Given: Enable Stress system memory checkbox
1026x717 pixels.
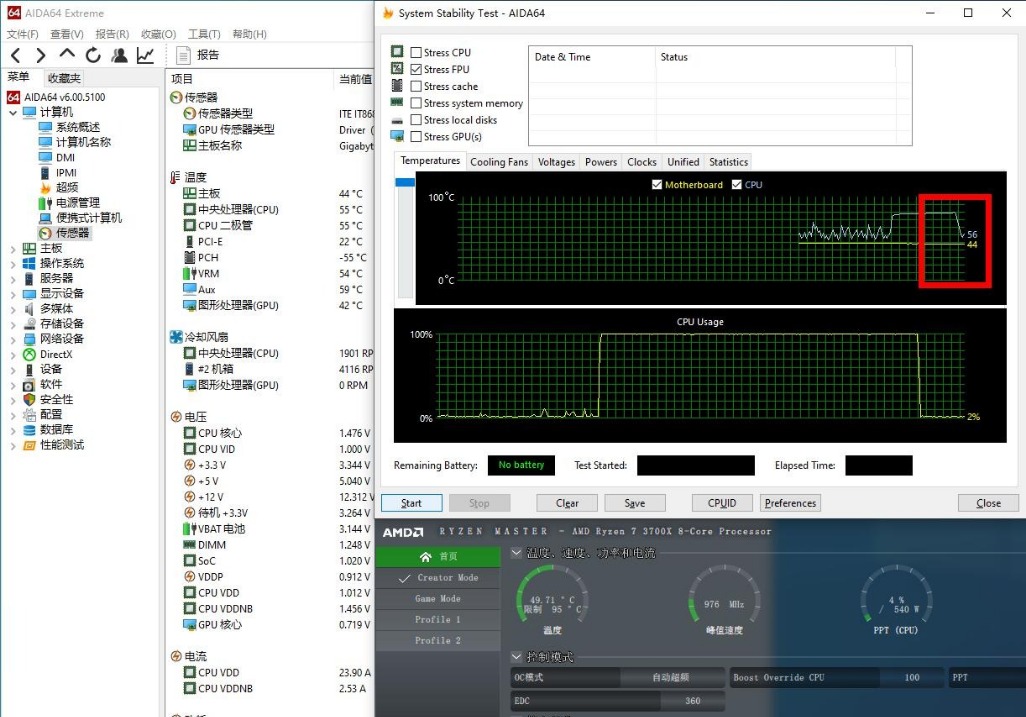Looking at the screenshot, I should 416,103.
